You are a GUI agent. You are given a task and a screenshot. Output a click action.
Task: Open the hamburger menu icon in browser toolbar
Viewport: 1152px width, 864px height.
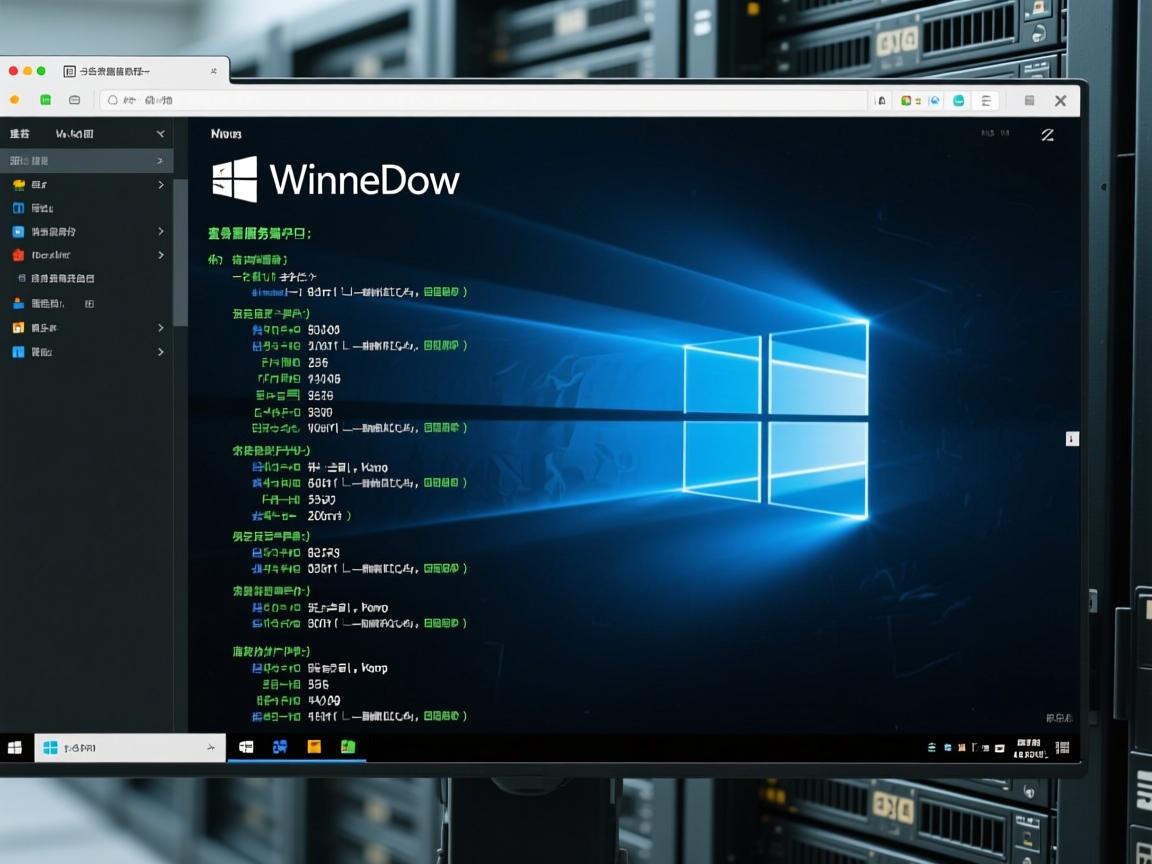point(986,100)
